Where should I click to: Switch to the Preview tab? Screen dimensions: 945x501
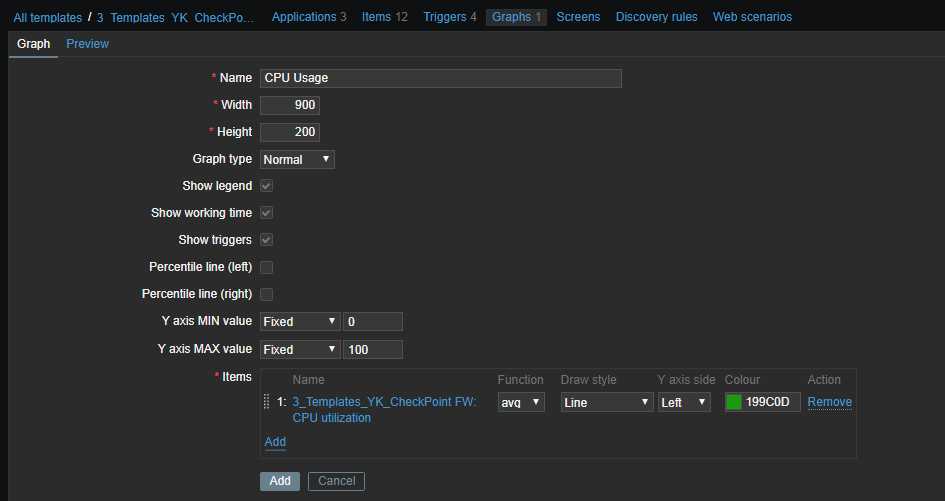coord(87,43)
